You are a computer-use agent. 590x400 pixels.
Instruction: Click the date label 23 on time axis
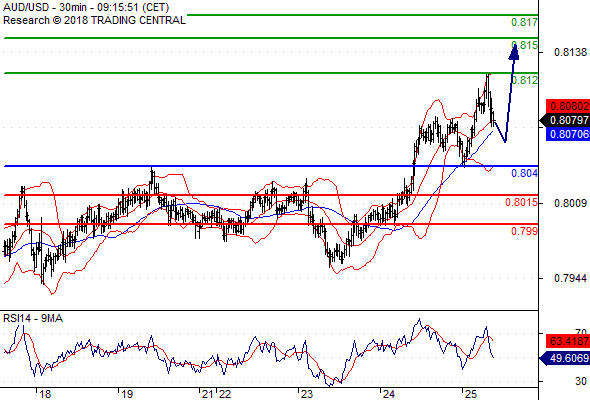click(x=307, y=394)
